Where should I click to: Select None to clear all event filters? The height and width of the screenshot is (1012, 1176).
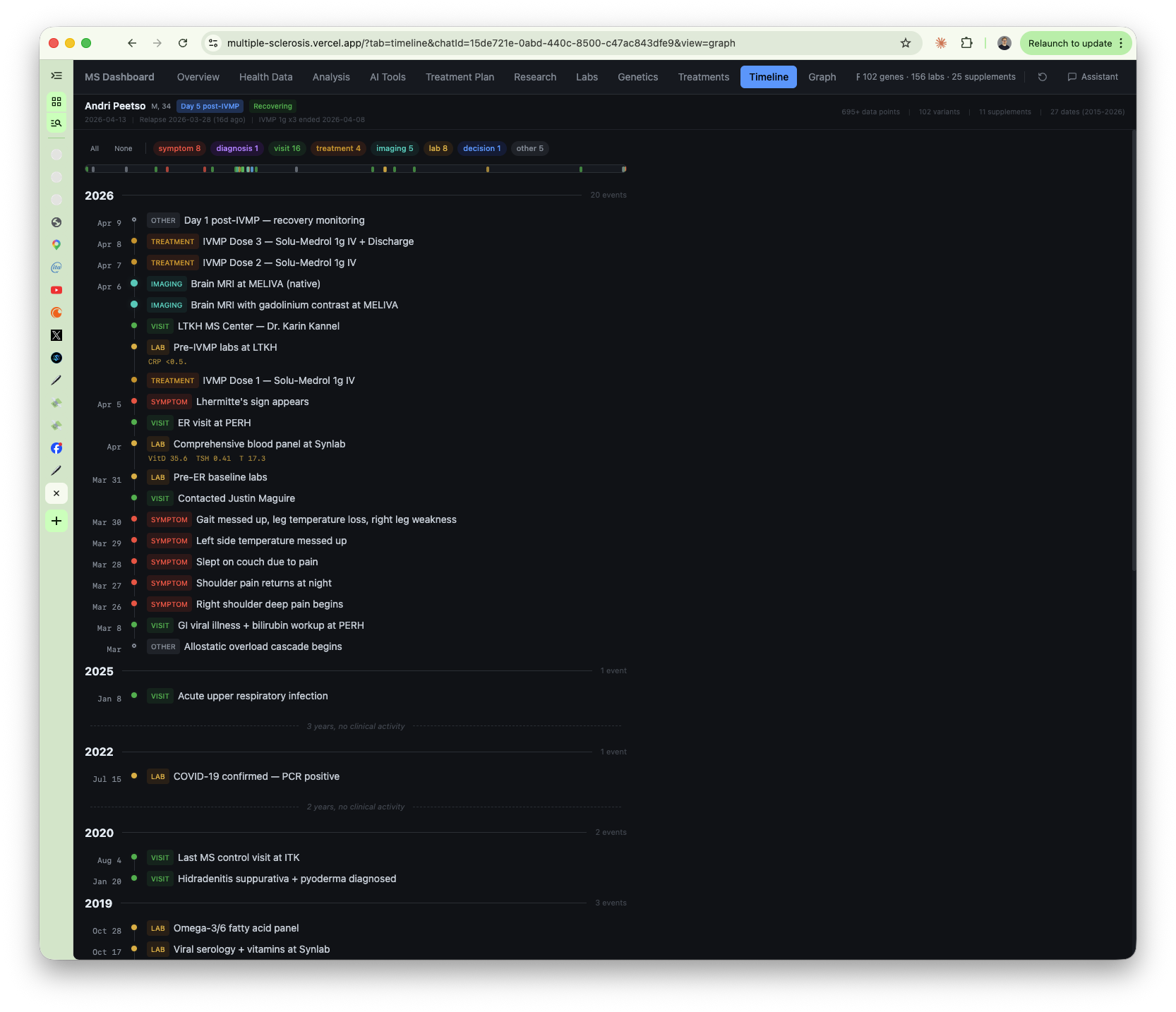coord(123,148)
